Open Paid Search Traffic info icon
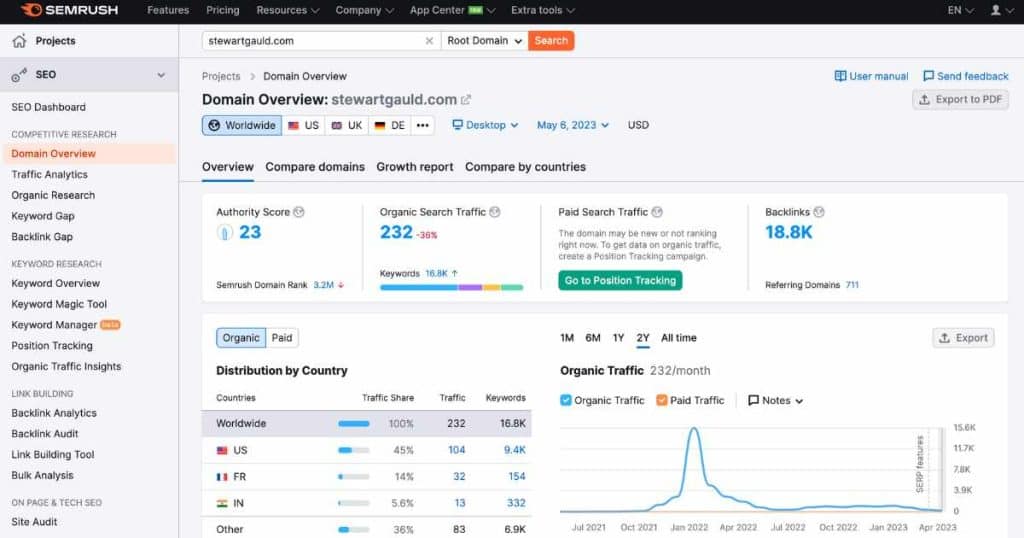Screen dimensions: 1024x538 pos(657,212)
